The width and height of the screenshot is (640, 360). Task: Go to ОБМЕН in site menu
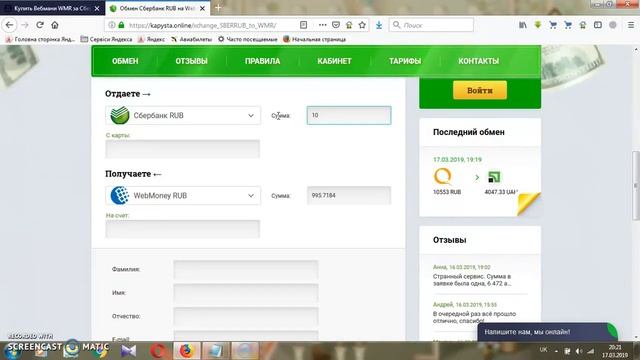125,61
